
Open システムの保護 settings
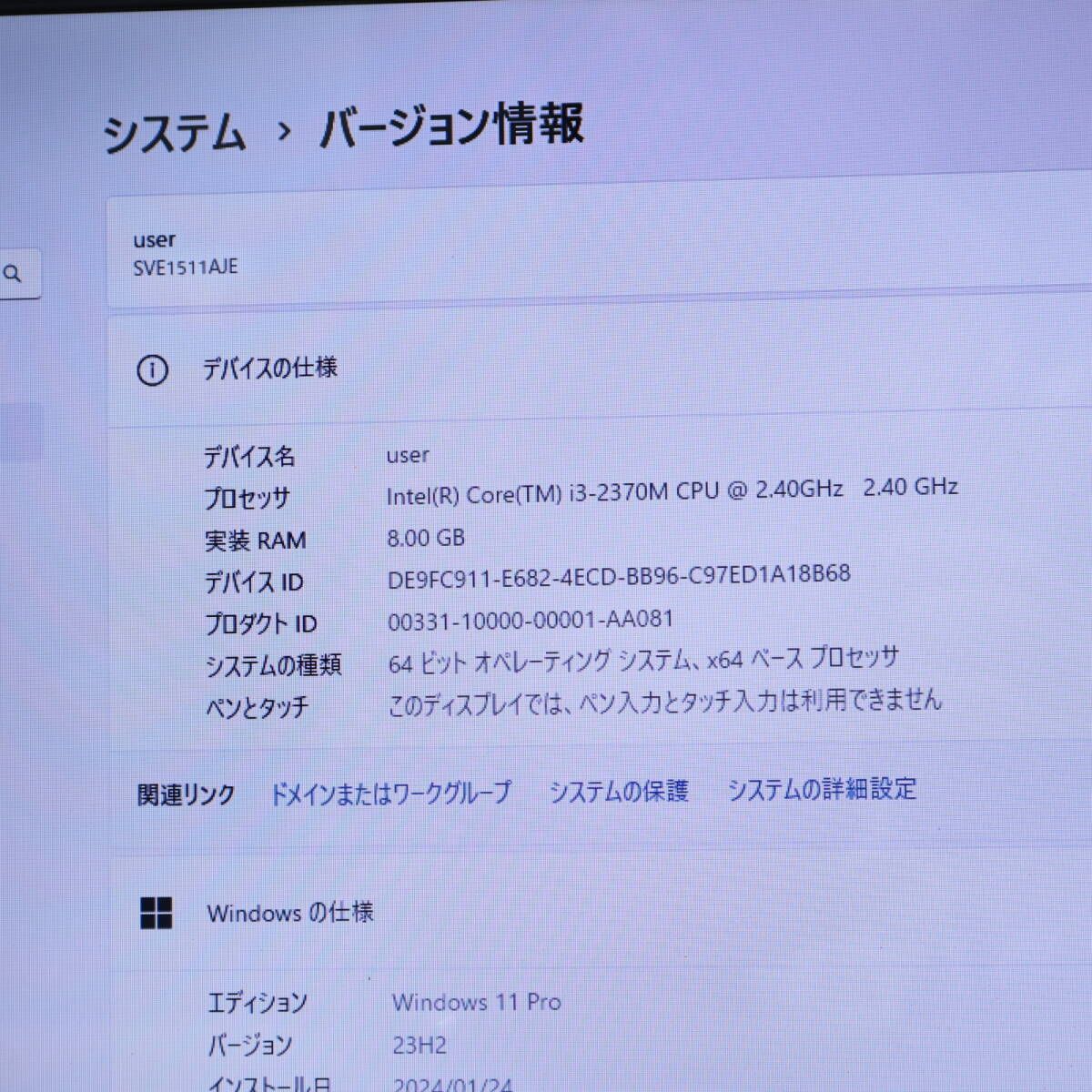[x=619, y=792]
